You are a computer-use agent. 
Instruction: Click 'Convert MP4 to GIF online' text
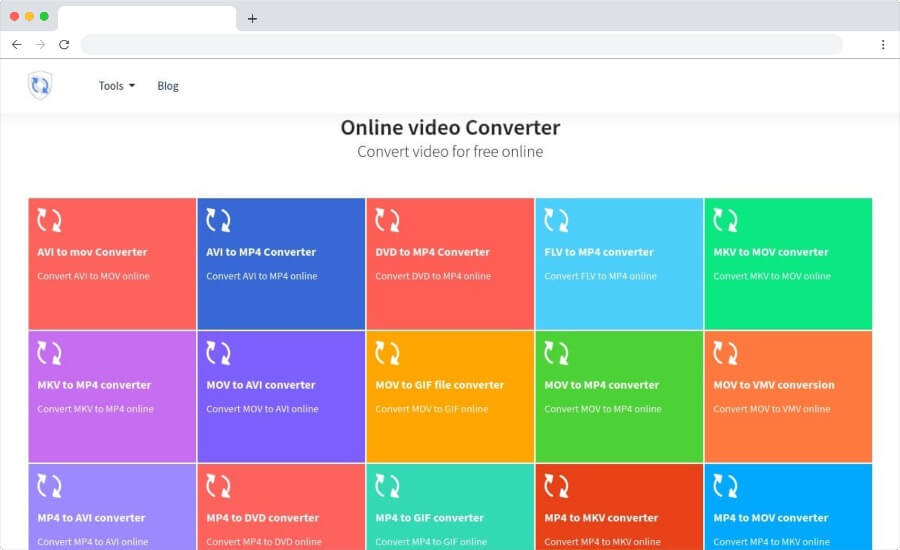[431, 542]
